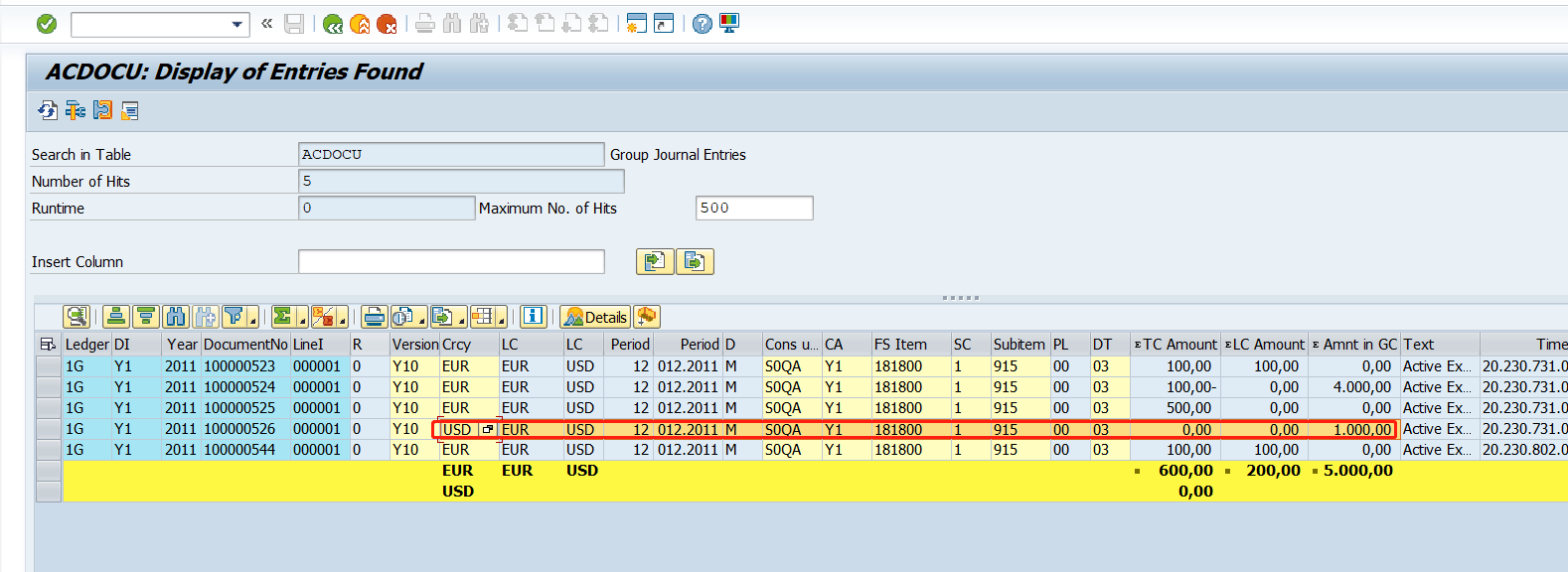Viewport: 1568px width, 572px height.
Task: Click the Maximum No. of Hits field
Action: (754, 209)
